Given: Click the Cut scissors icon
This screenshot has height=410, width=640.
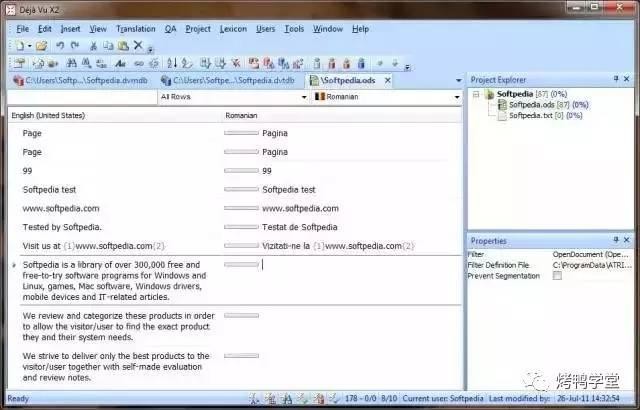Looking at the screenshot, I should pyautogui.click(x=94, y=46).
